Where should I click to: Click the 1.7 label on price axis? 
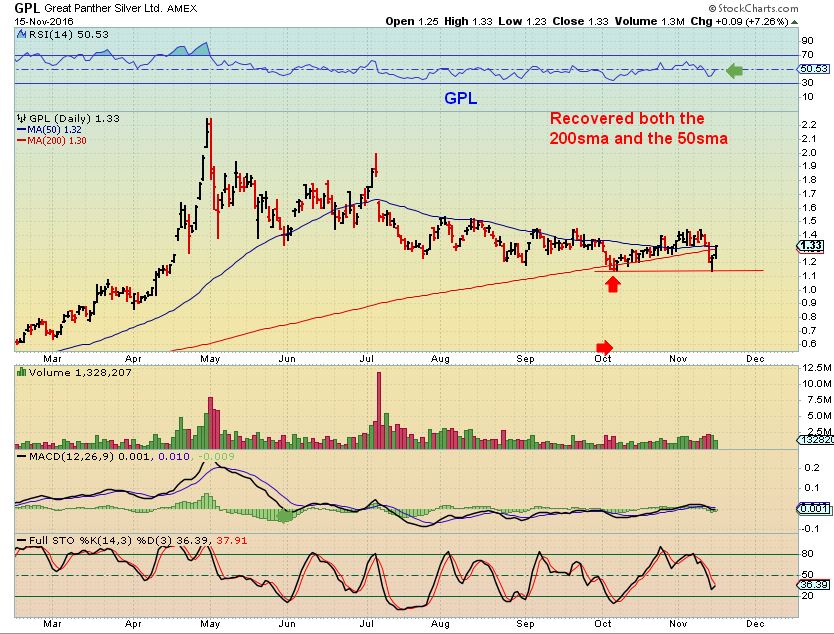point(808,194)
